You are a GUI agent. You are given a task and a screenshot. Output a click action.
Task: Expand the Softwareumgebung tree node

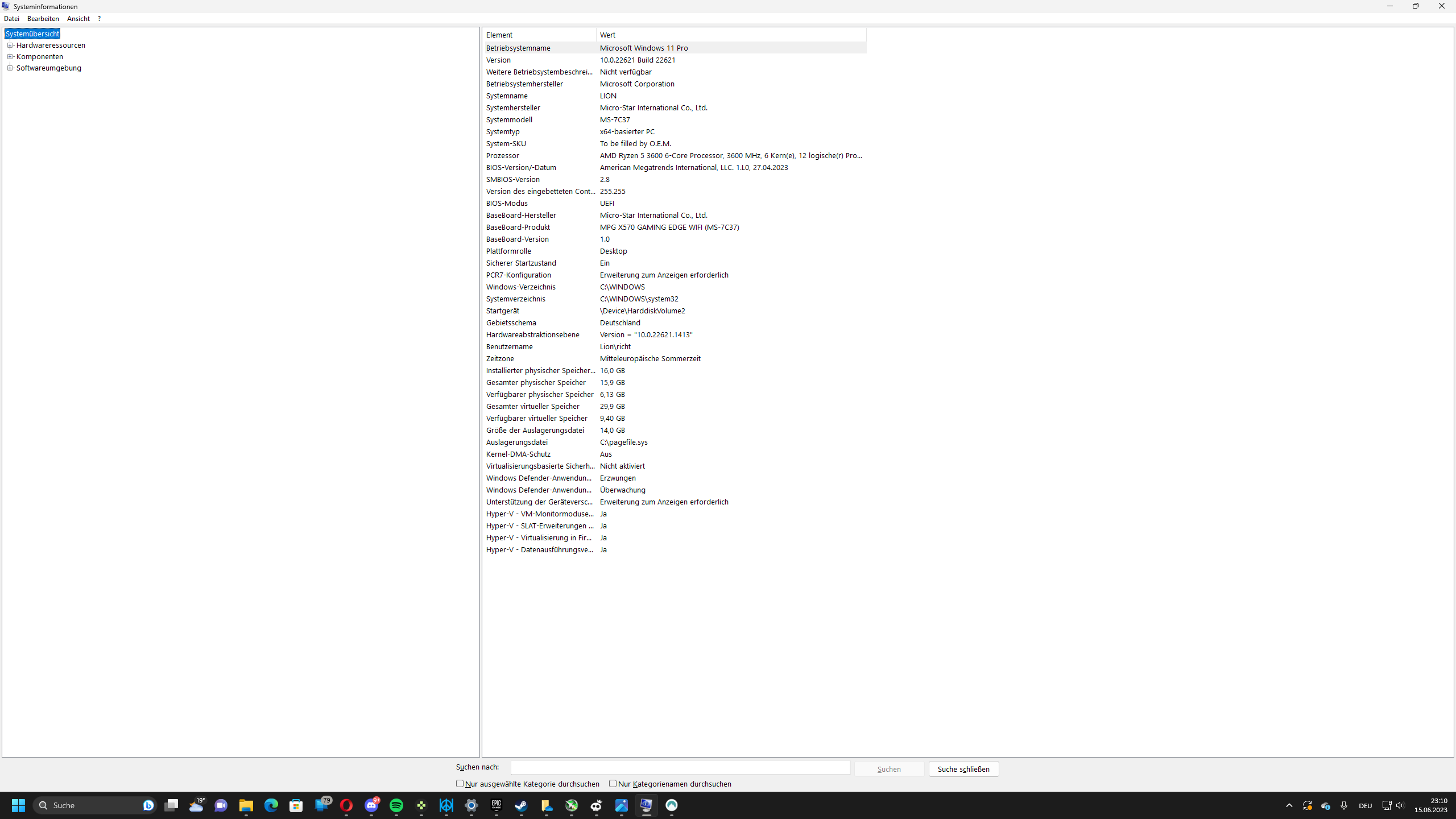[10, 68]
